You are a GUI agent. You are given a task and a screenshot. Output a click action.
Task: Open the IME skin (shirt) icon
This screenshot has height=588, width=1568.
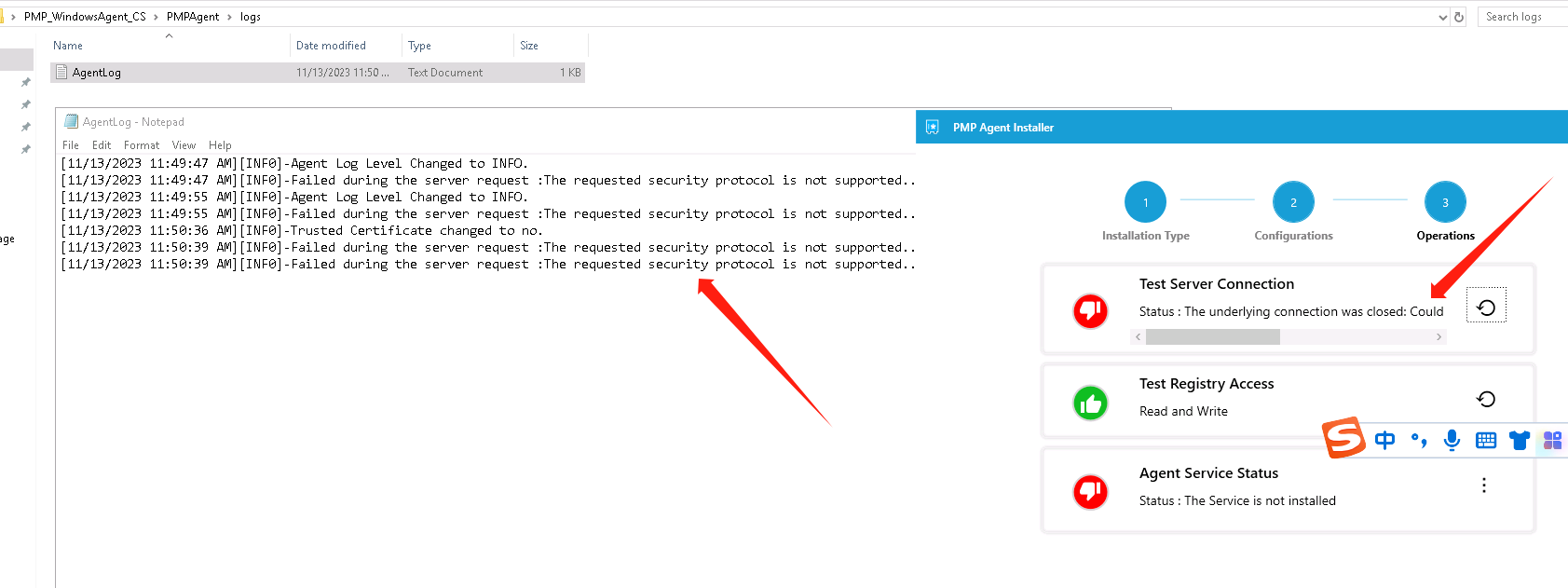pos(1520,441)
